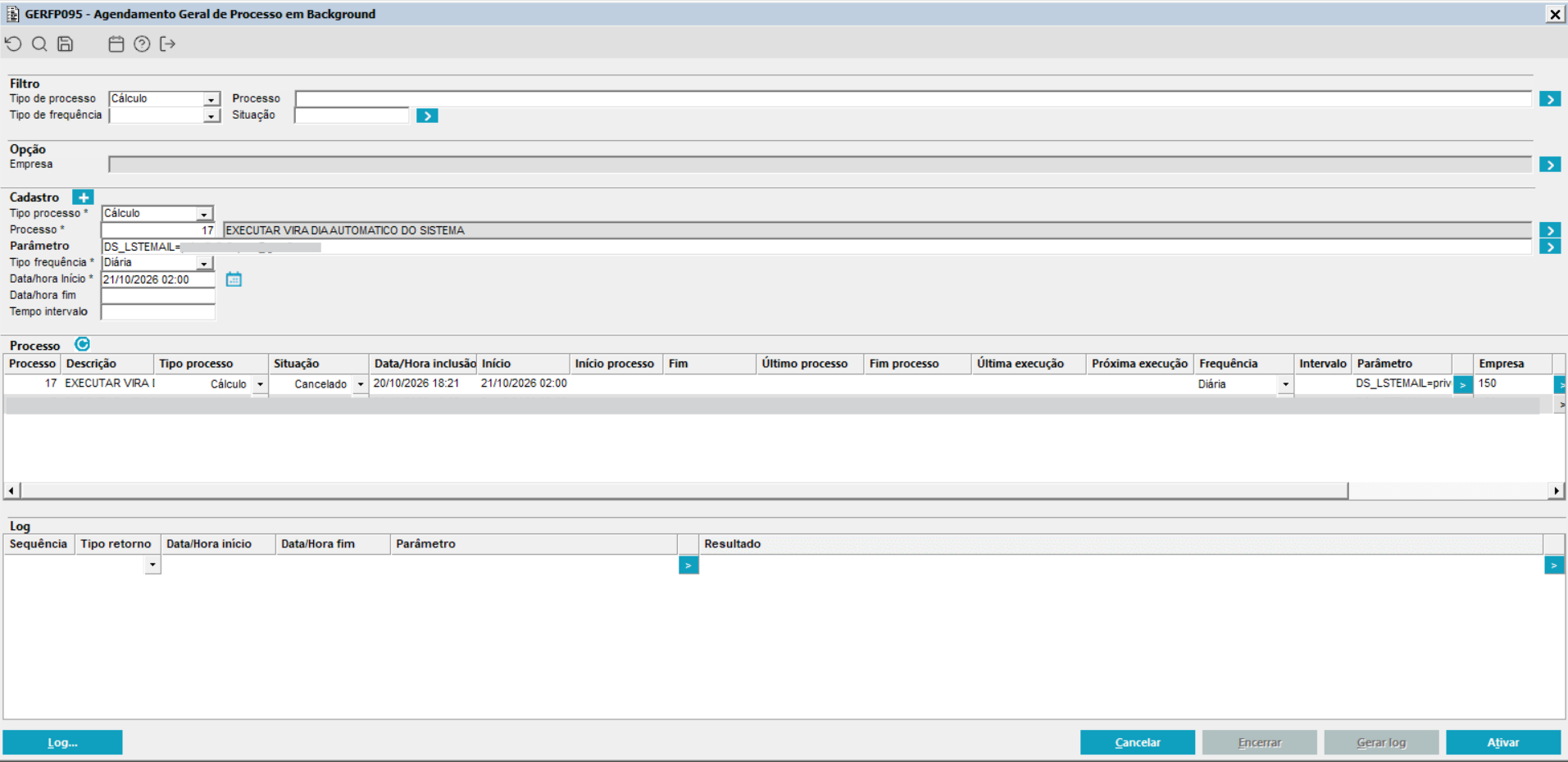Click the Cancelar button
This screenshot has height=762, width=1568.
point(1138,742)
